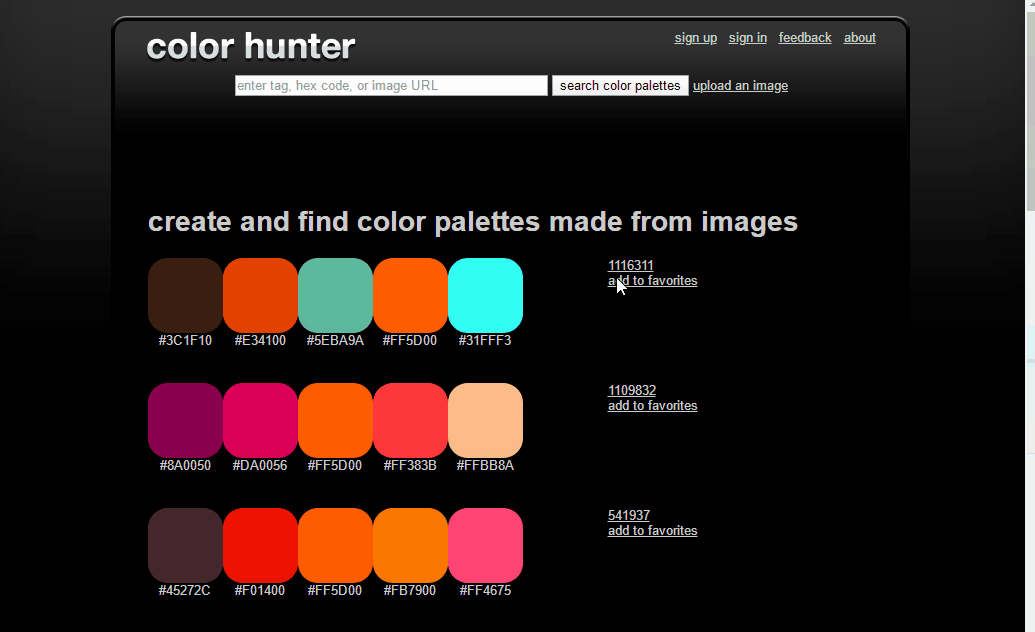Select the #FF5D00 swatch in palette 541937
Viewport: 1035px width, 632px height.
(x=335, y=545)
